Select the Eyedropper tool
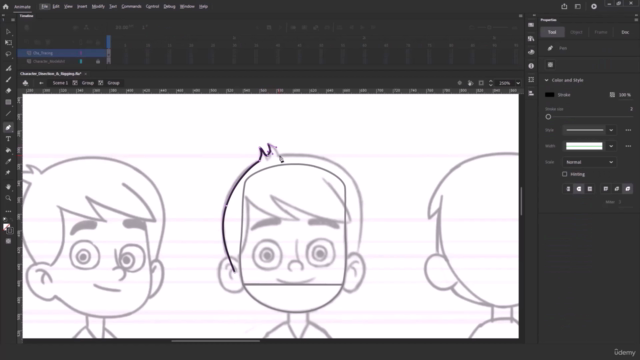 coord(8,161)
